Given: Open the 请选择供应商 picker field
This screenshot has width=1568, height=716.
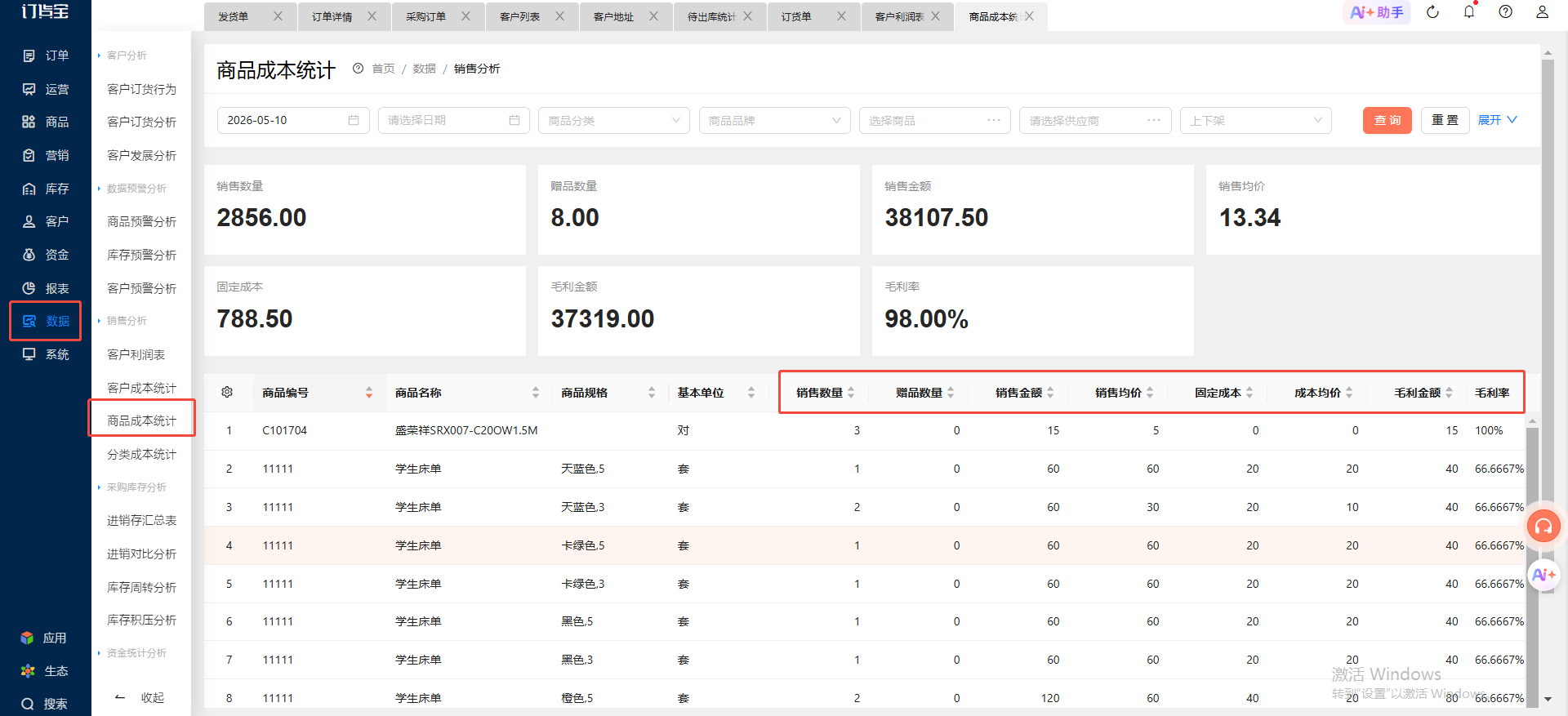Looking at the screenshot, I should [1095, 120].
